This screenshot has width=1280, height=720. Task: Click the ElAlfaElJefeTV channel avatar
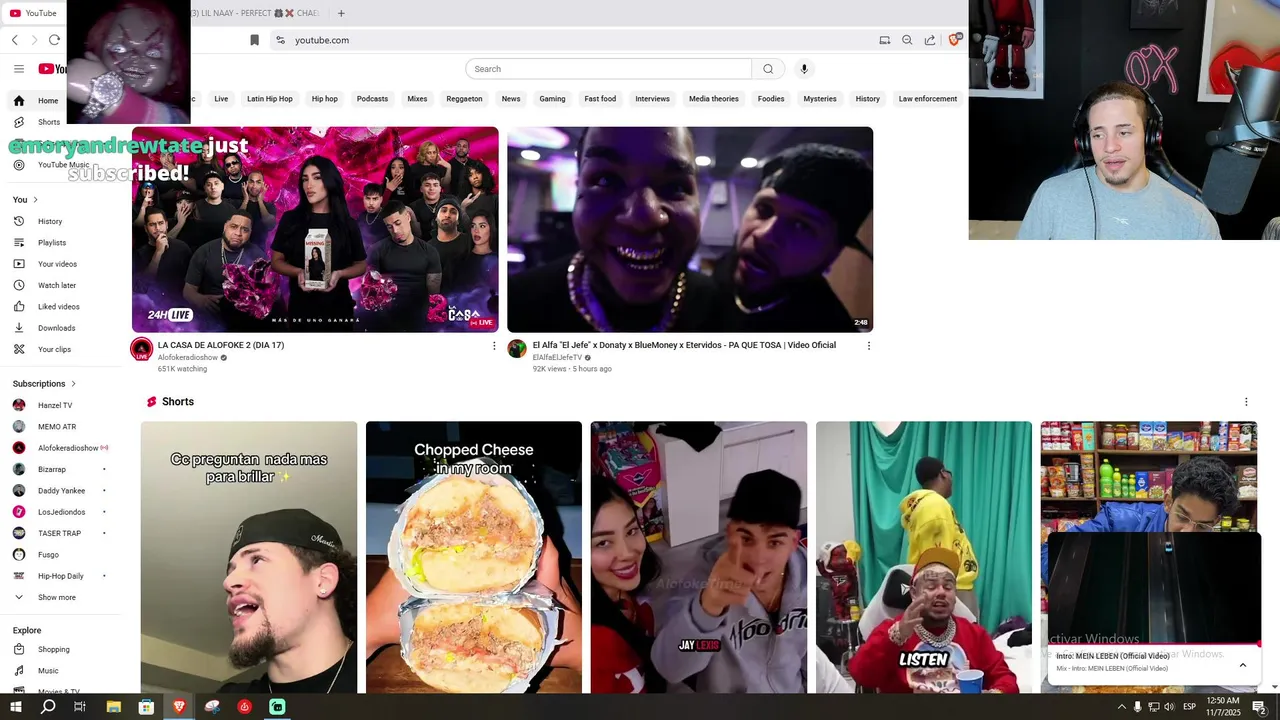click(x=517, y=348)
